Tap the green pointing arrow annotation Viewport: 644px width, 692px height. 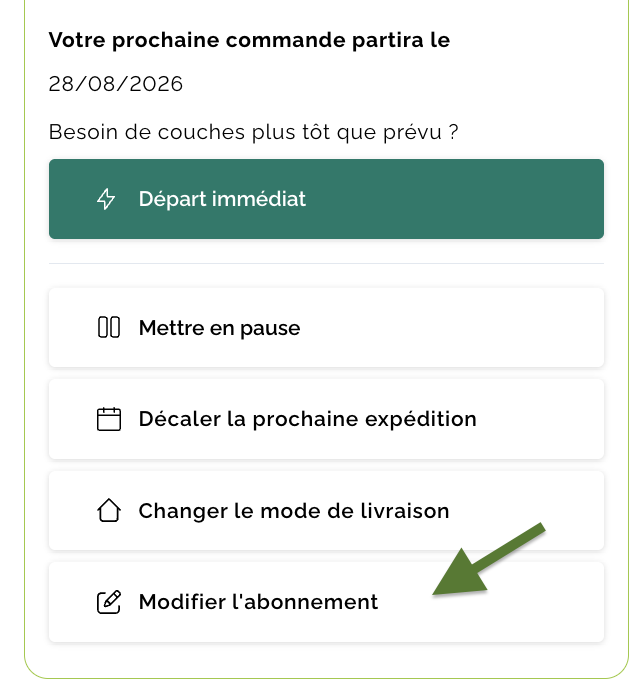pos(488,559)
